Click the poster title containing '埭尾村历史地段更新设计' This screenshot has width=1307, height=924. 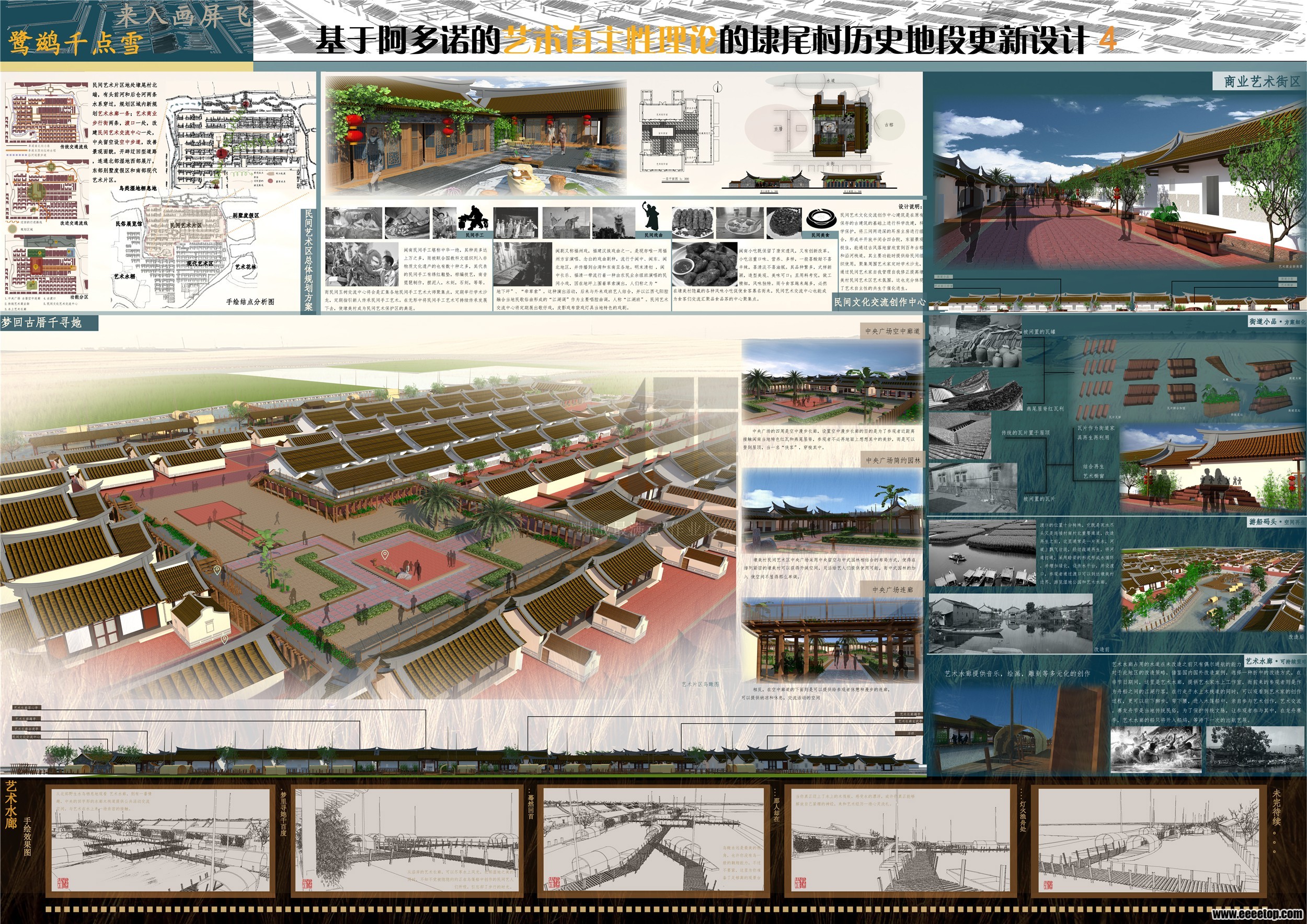click(715, 40)
